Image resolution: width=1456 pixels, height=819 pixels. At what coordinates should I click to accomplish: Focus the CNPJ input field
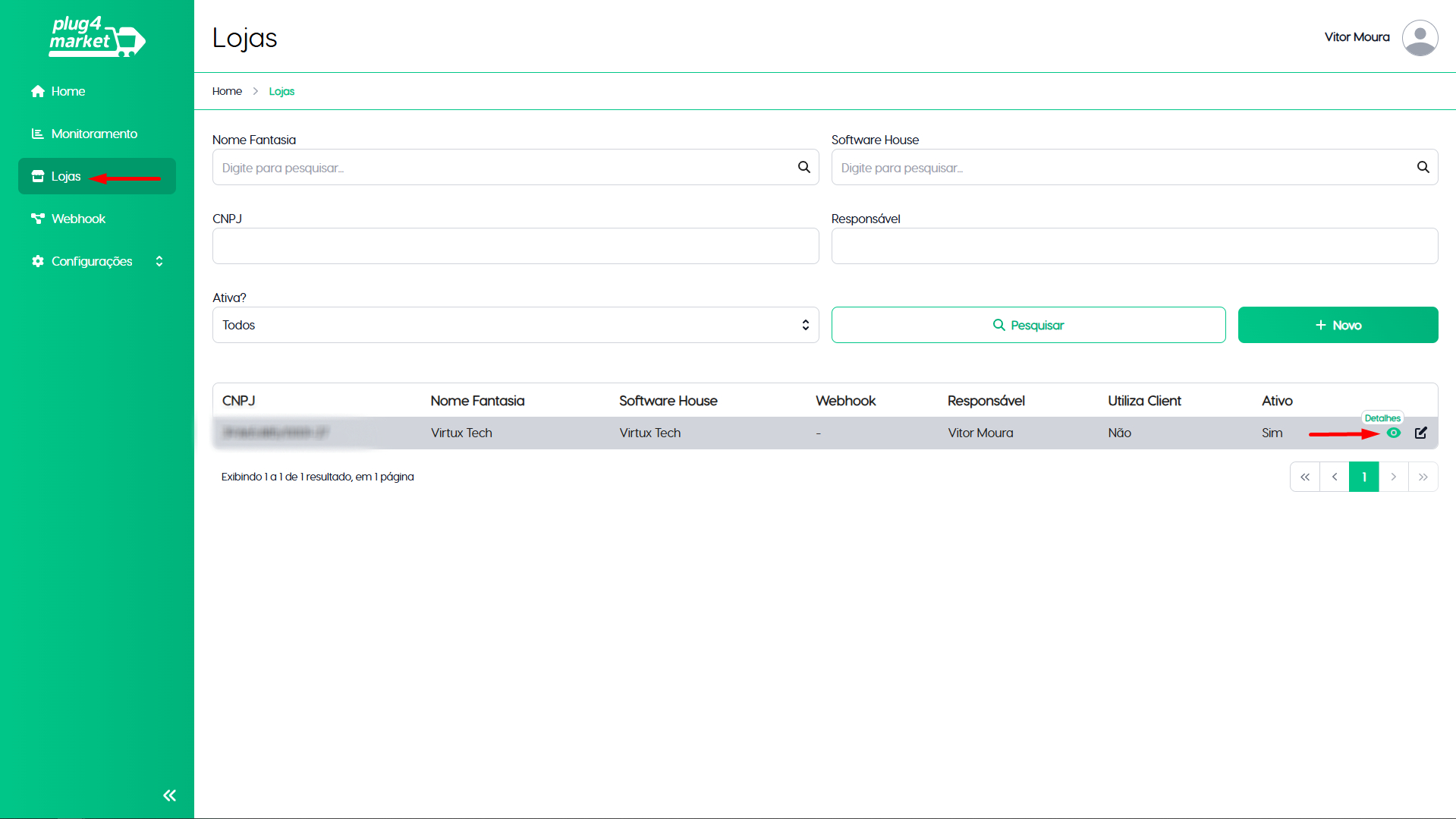pos(515,246)
